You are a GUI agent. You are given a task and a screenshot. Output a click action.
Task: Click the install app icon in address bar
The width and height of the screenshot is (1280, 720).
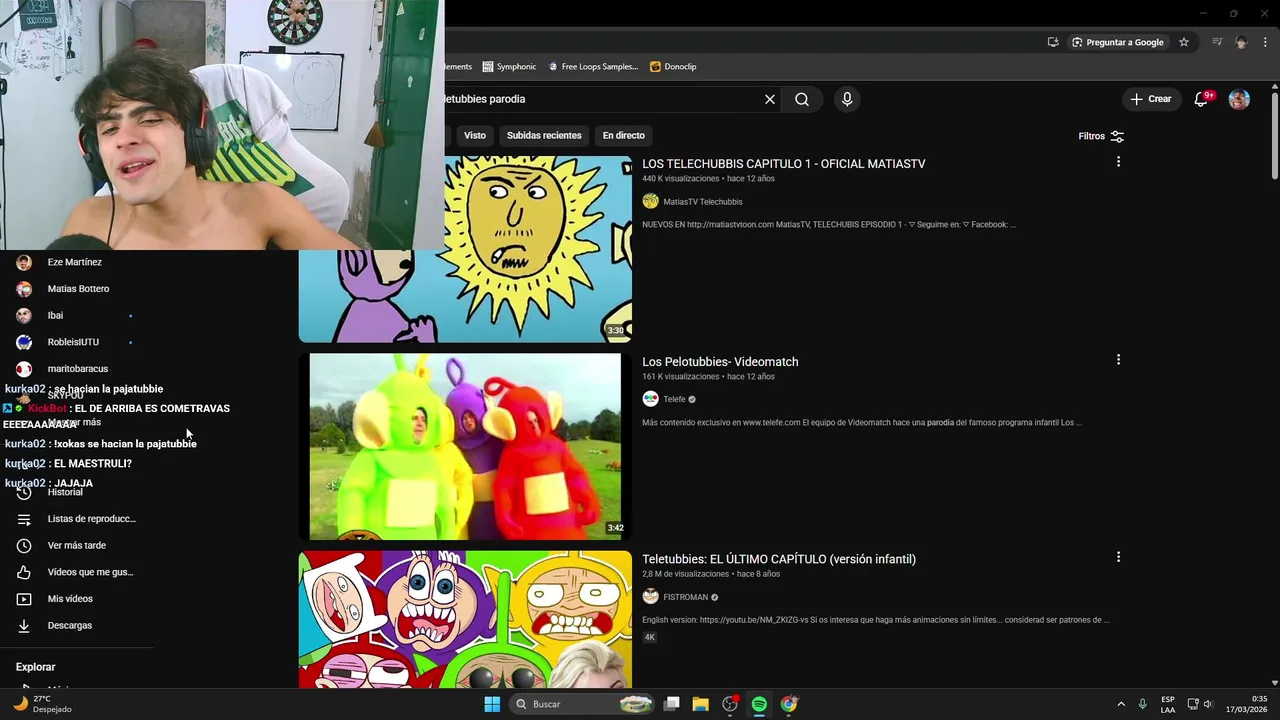pos(1053,42)
